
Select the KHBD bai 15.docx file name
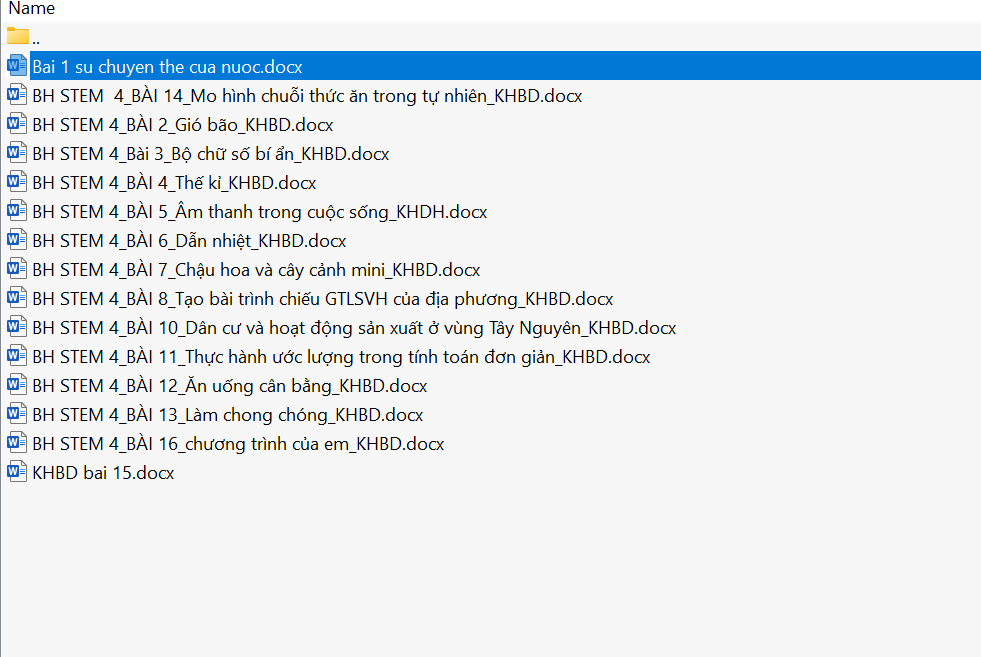click(x=103, y=473)
